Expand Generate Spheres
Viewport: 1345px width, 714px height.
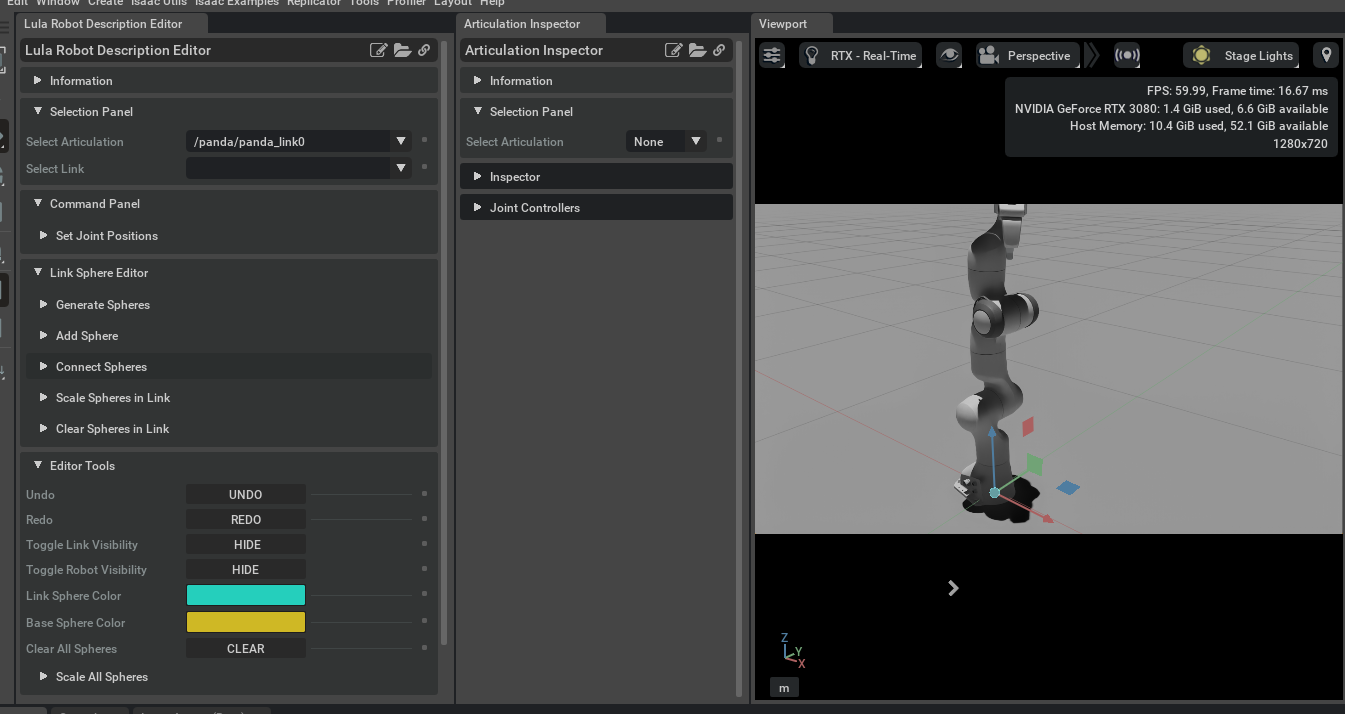point(231,305)
